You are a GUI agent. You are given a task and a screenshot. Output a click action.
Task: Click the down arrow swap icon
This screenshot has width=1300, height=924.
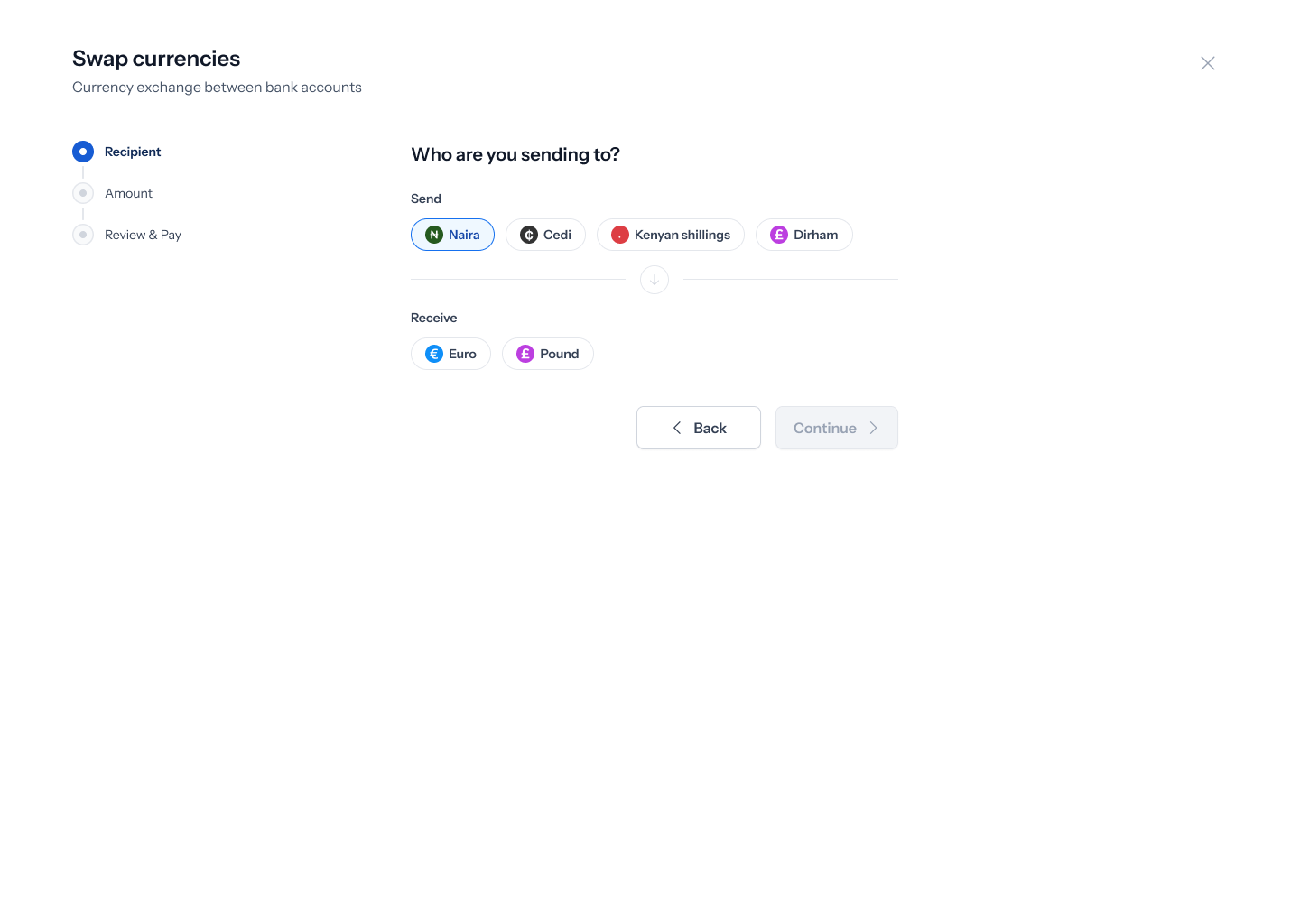coord(655,280)
